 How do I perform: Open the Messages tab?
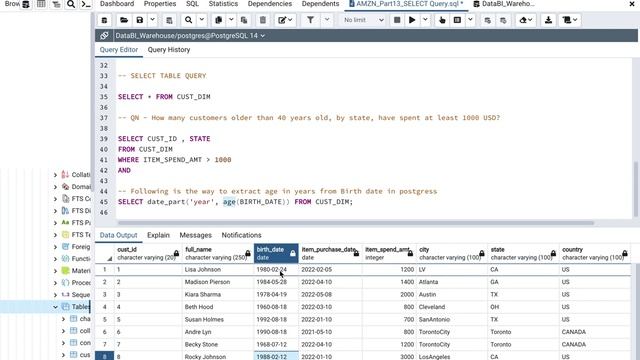pos(196,235)
